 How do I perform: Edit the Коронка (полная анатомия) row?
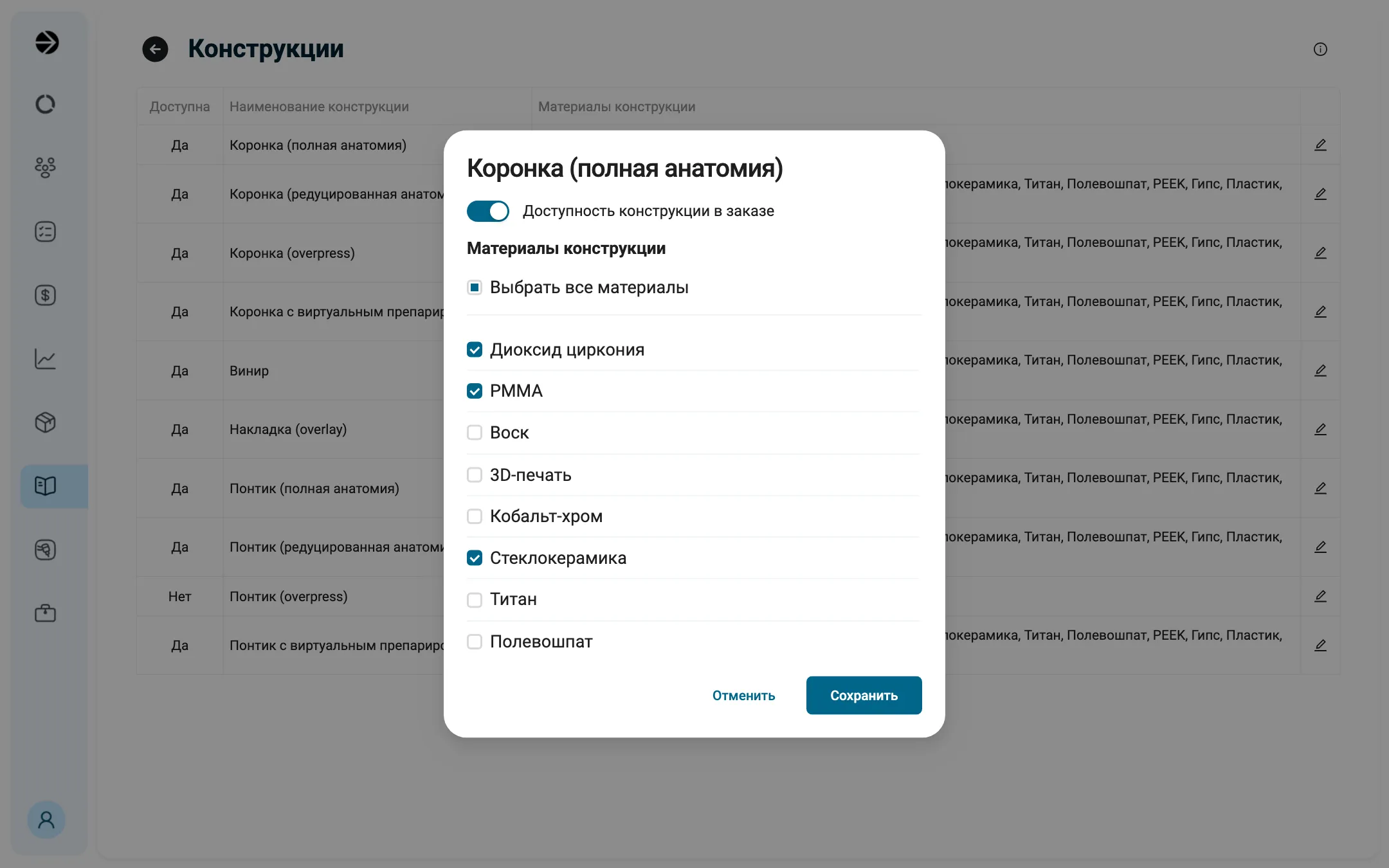[1320, 145]
